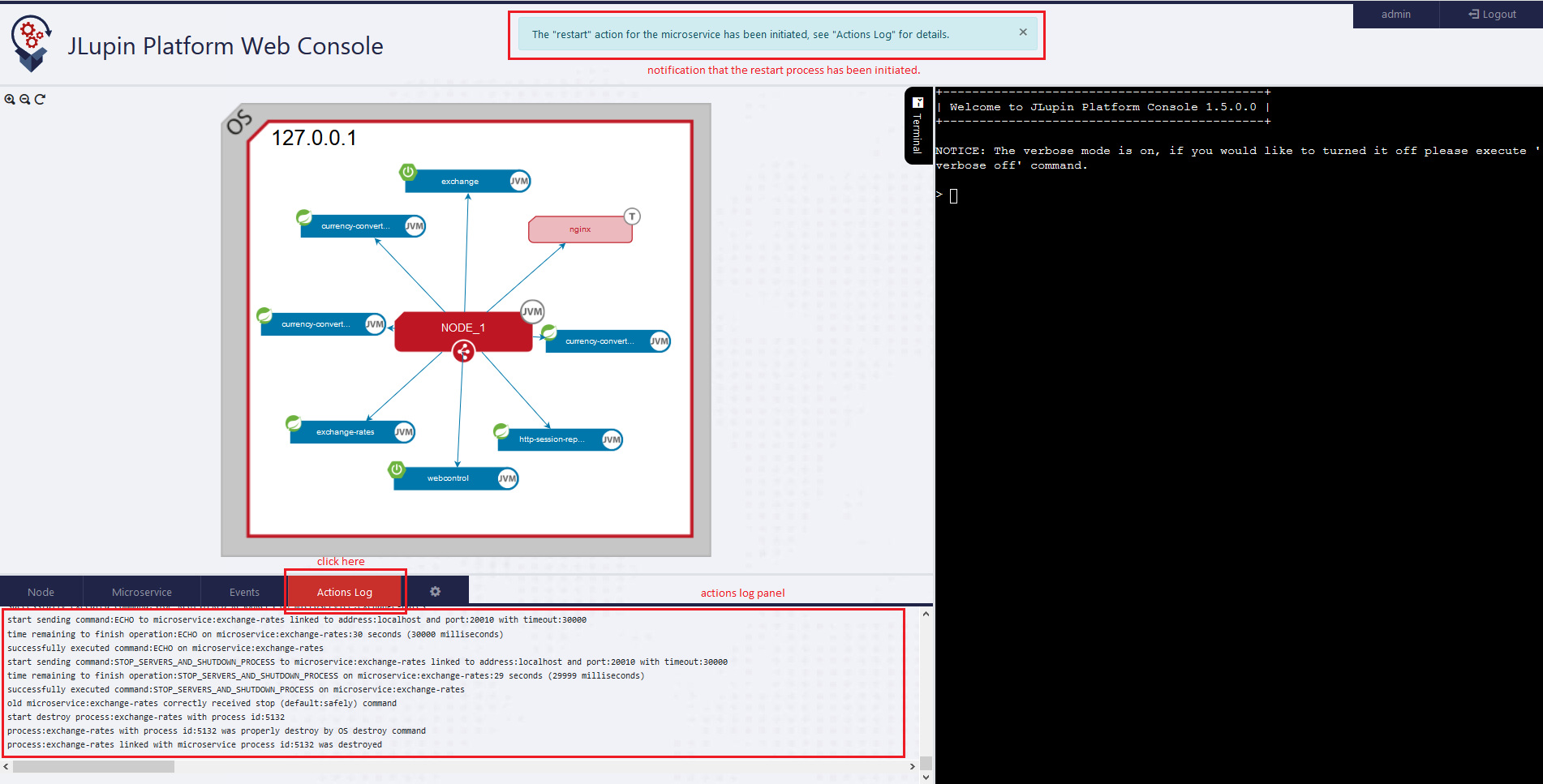Image resolution: width=1543 pixels, height=784 pixels.
Task: Click the admin user button
Action: coord(1395,15)
